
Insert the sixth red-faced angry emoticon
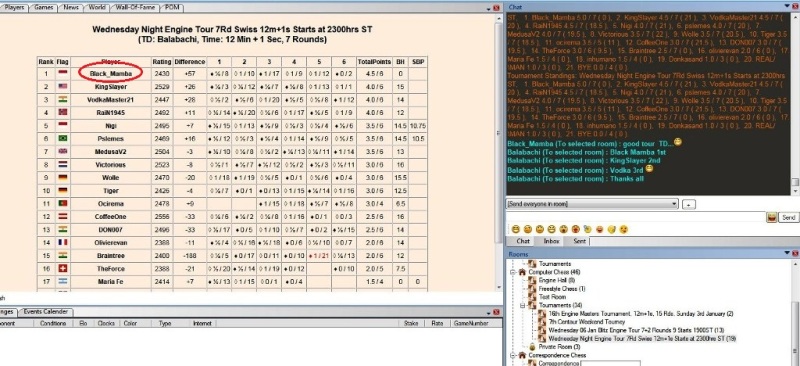pyautogui.click(x=576, y=230)
